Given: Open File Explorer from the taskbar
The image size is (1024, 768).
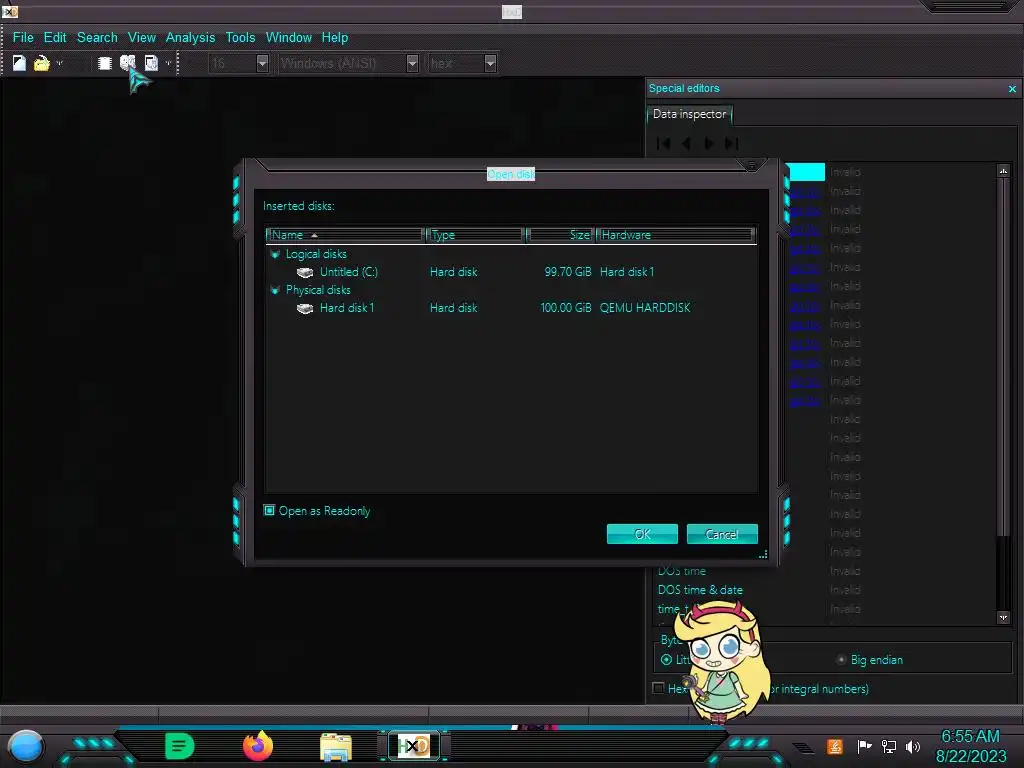Looking at the screenshot, I should click(336, 746).
